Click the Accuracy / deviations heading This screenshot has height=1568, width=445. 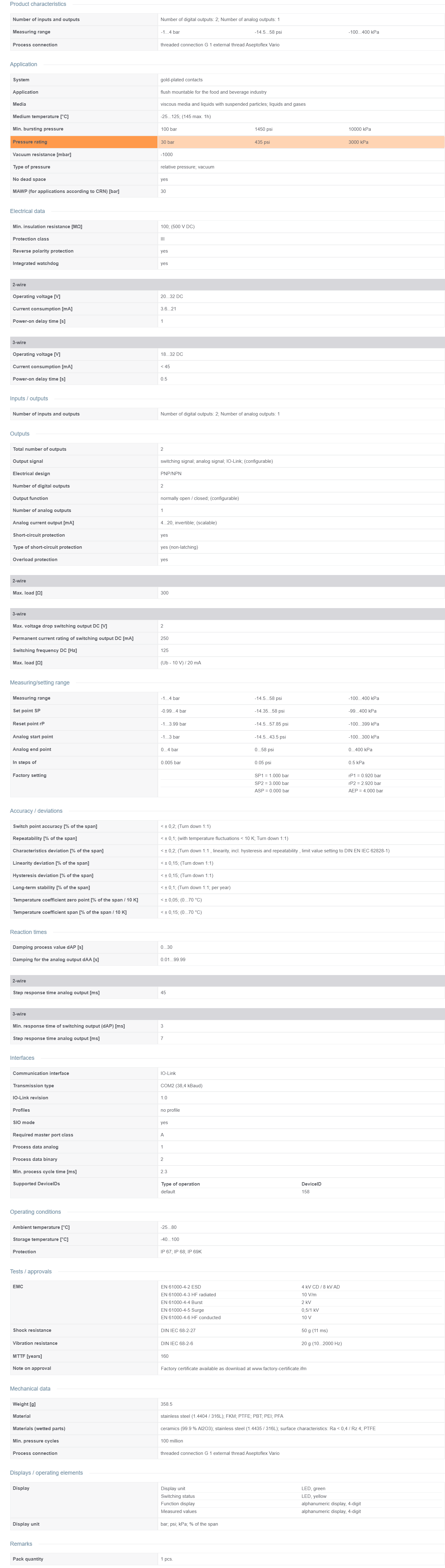[36, 811]
